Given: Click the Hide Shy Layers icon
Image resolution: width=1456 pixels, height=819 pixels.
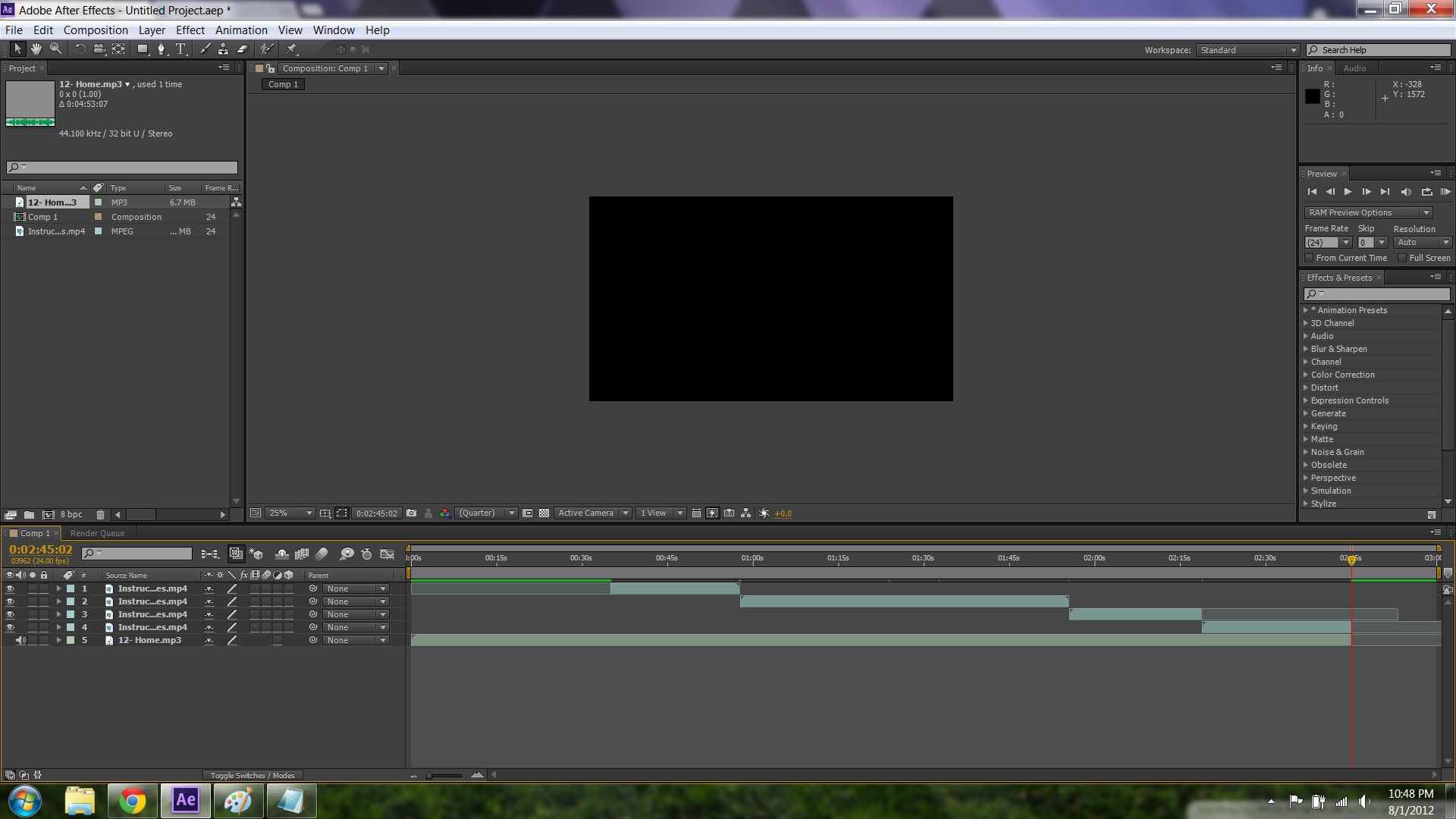Looking at the screenshot, I should coord(281,554).
